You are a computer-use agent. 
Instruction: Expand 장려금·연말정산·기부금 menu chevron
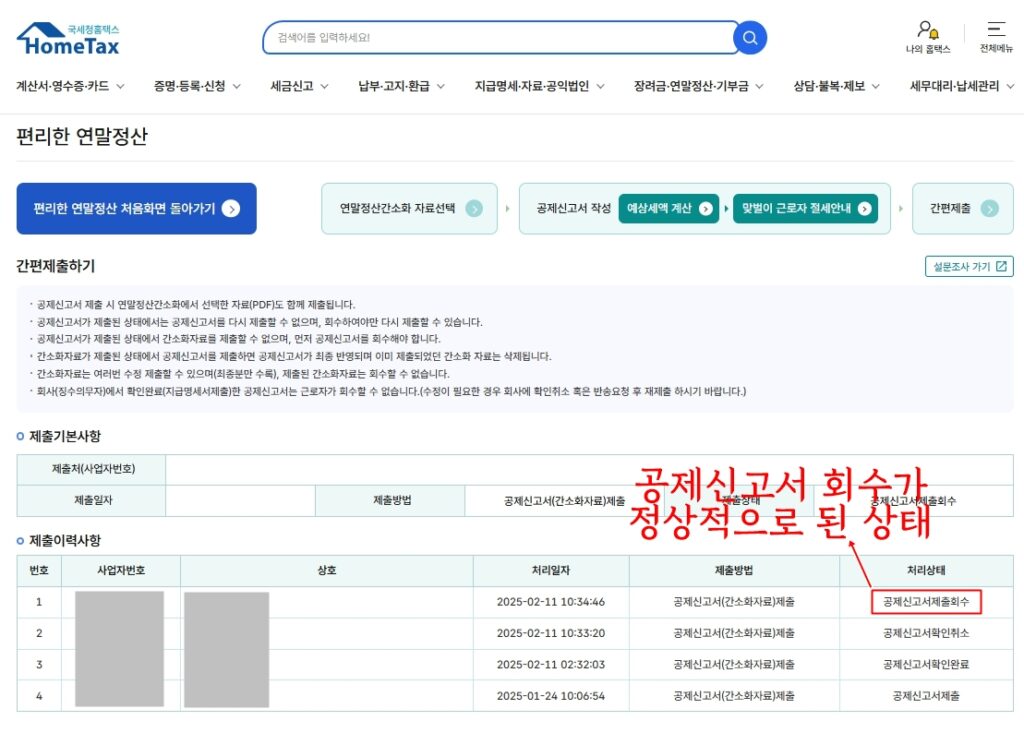[760, 86]
